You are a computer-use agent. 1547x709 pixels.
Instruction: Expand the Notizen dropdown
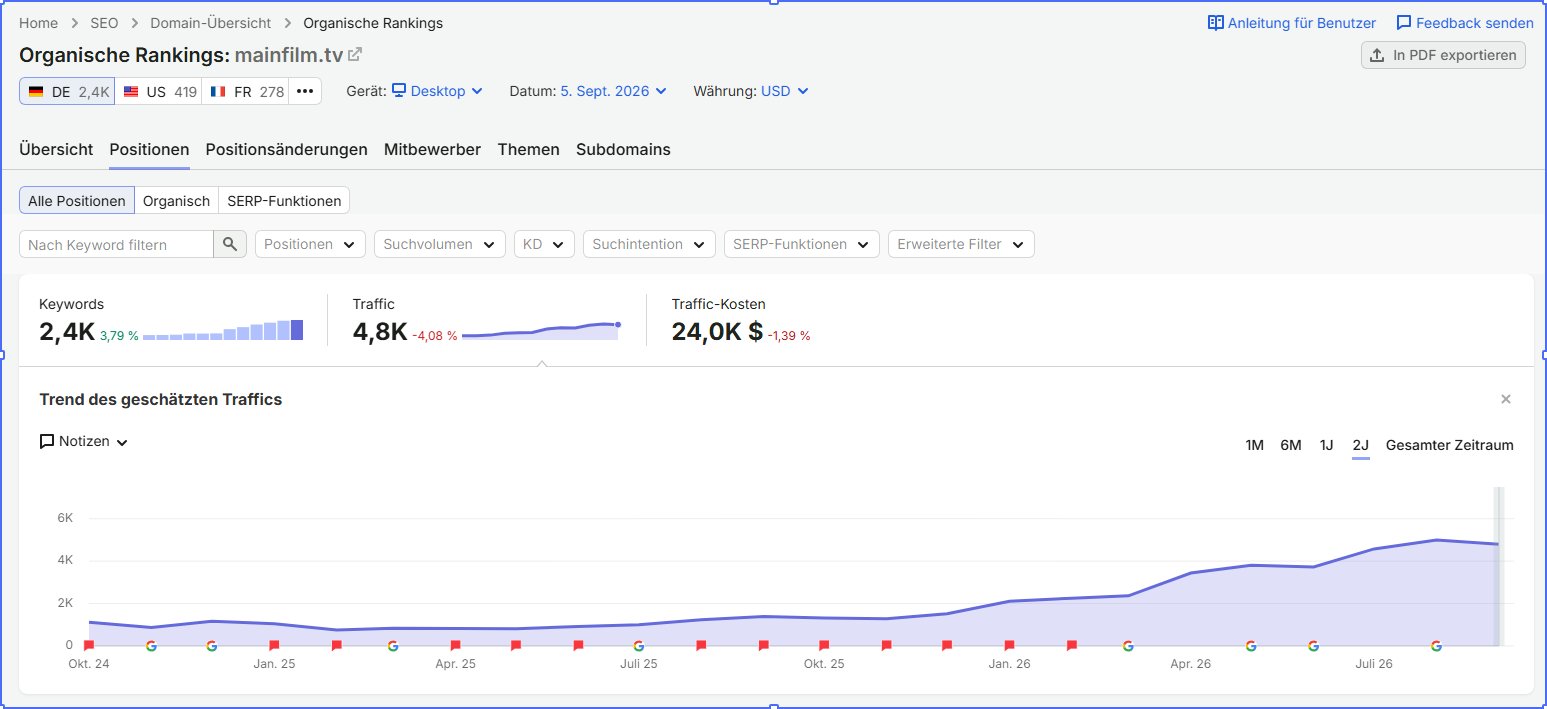click(x=84, y=441)
